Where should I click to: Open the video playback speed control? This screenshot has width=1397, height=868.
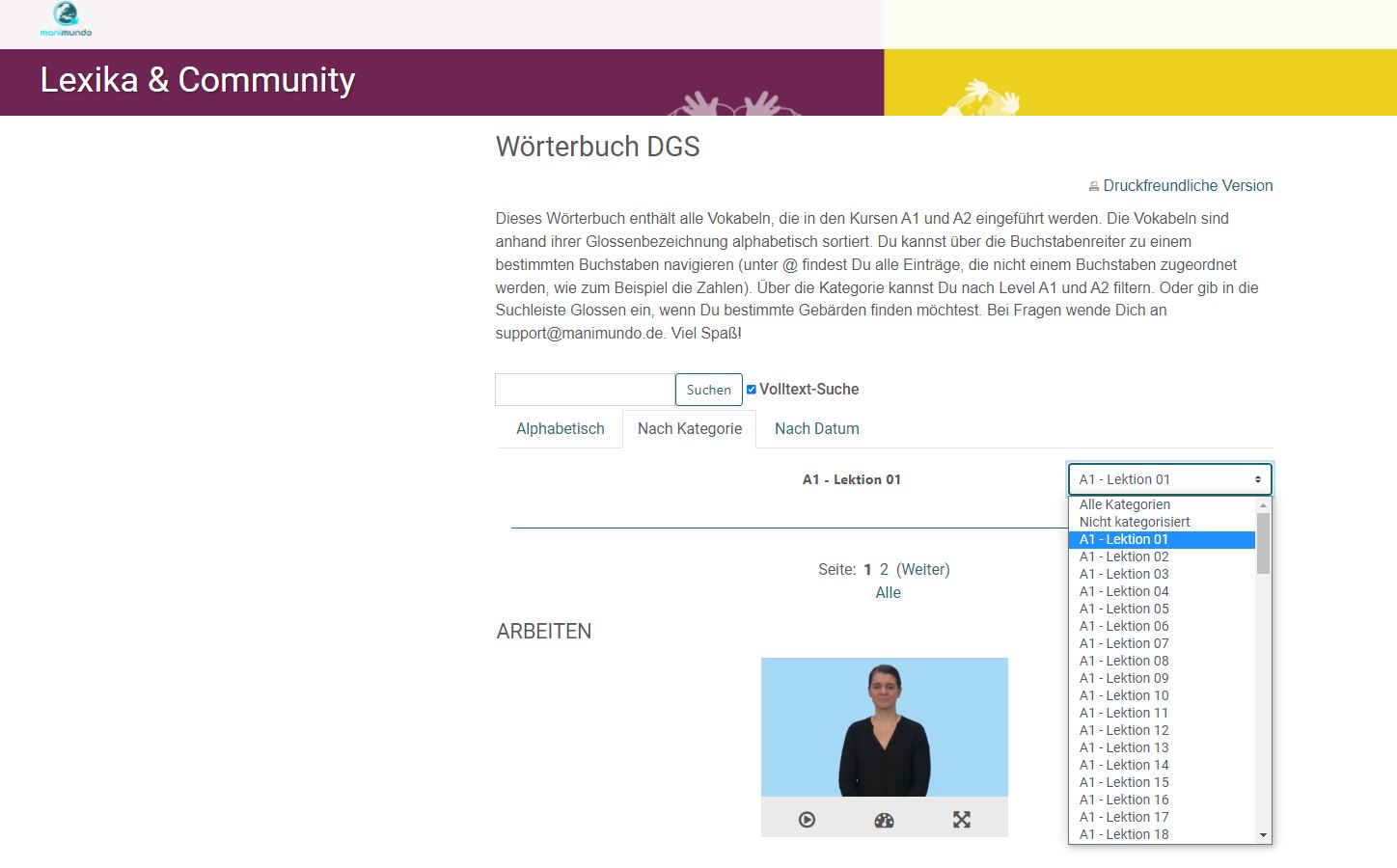pyautogui.click(x=884, y=820)
